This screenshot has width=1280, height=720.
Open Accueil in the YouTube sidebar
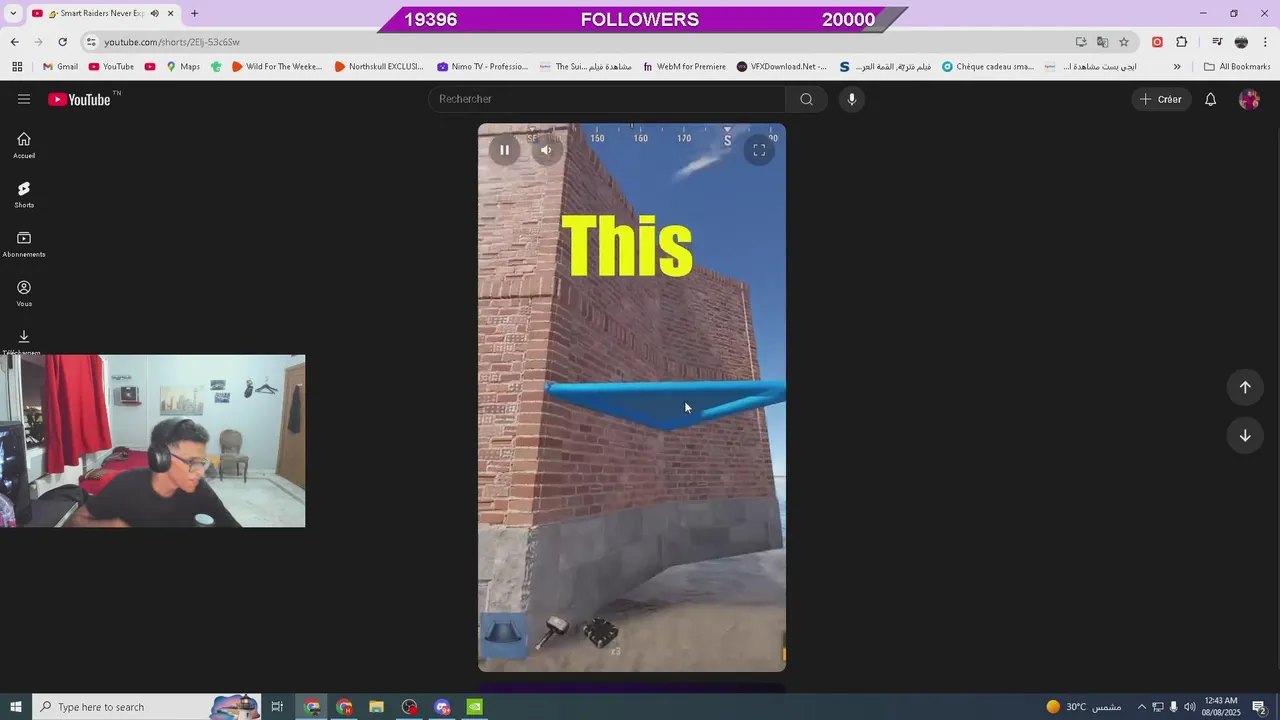tap(24, 145)
